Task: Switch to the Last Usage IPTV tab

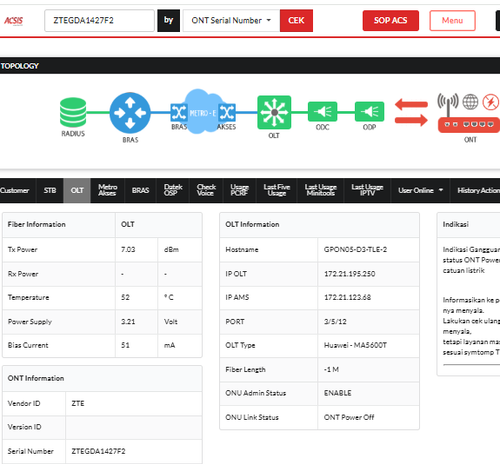Action: click(367, 190)
